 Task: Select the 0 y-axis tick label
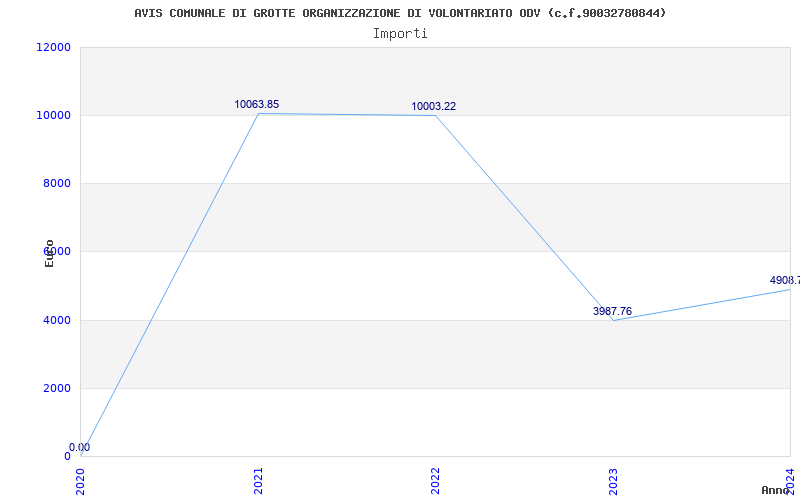coord(67,456)
